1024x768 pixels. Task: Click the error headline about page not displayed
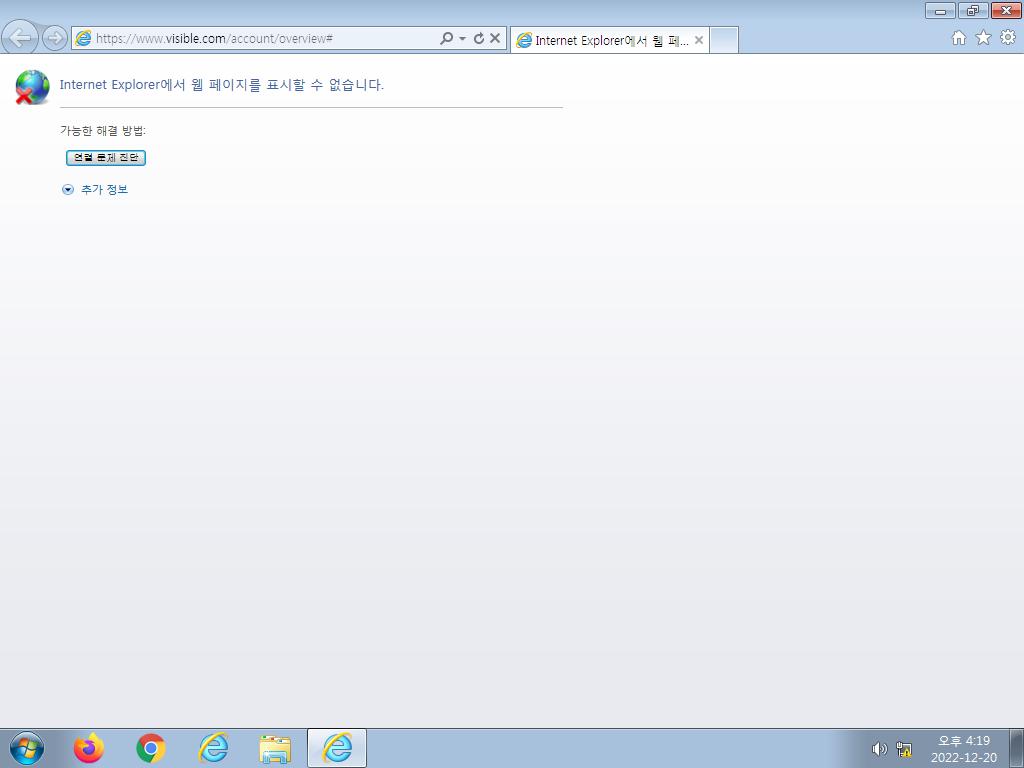pyautogui.click(x=221, y=85)
